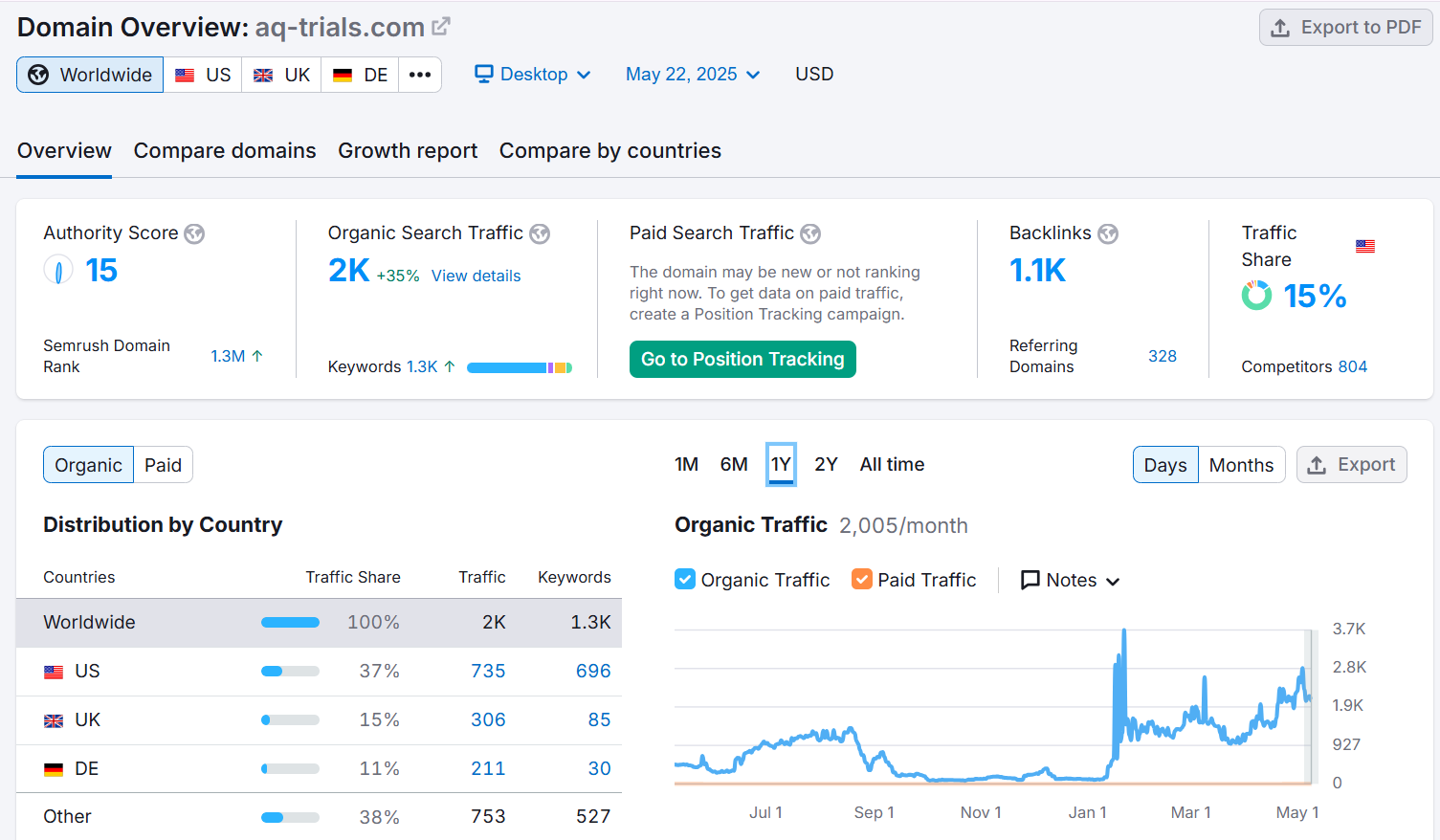Image resolution: width=1440 pixels, height=840 pixels.
Task: Switch chart granularity to Days
Action: click(1165, 465)
